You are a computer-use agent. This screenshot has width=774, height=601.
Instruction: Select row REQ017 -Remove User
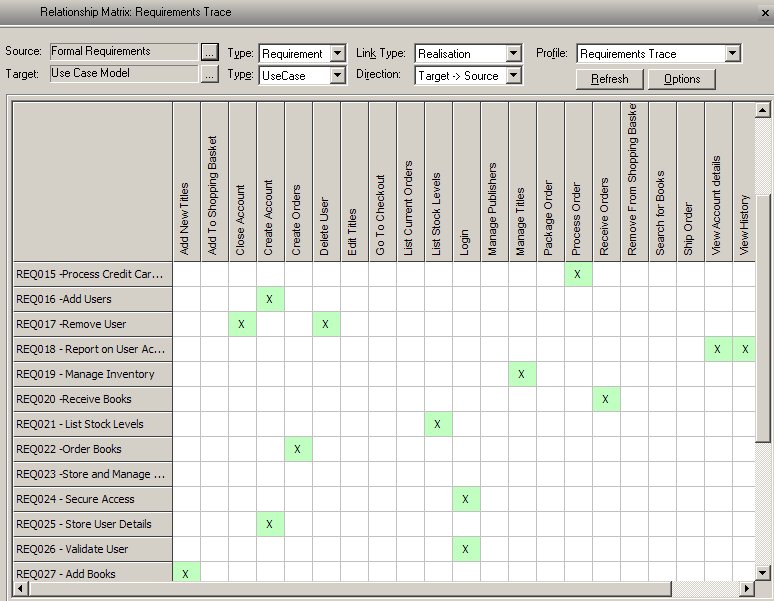point(93,324)
